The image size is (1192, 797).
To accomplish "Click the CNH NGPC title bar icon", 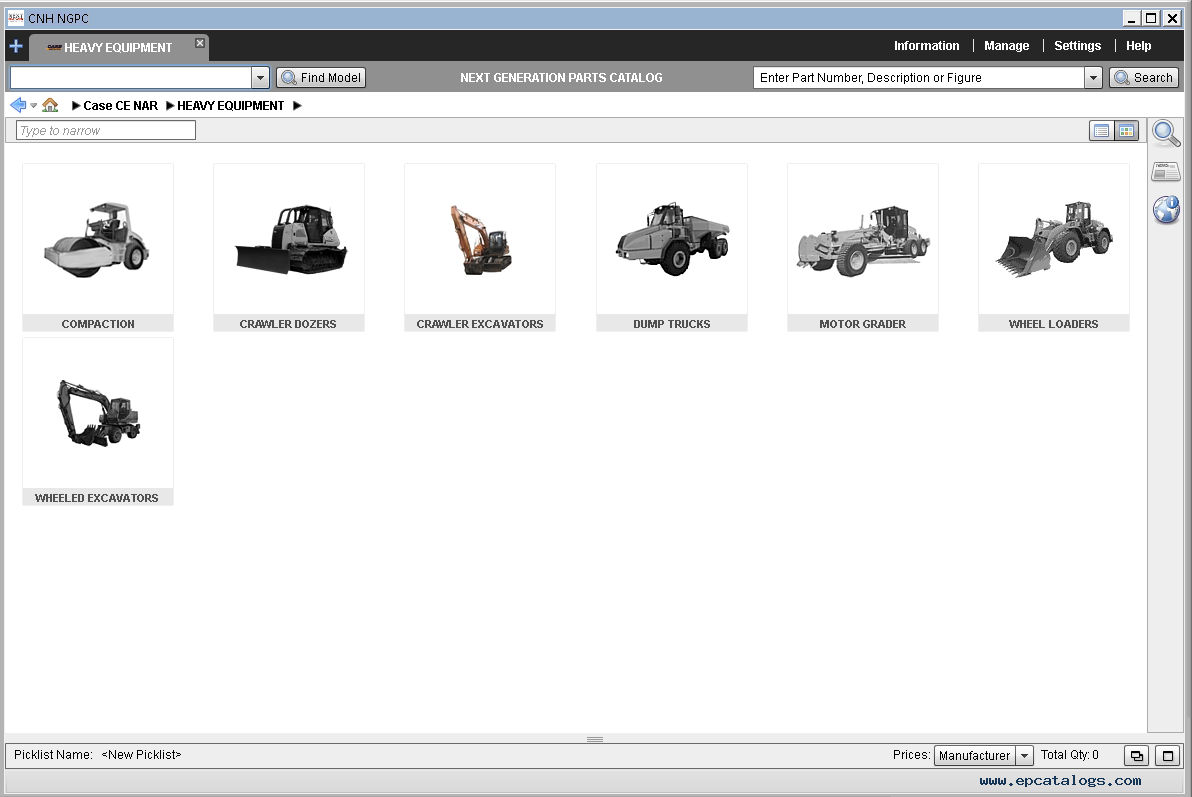I will [x=15, y=18].
